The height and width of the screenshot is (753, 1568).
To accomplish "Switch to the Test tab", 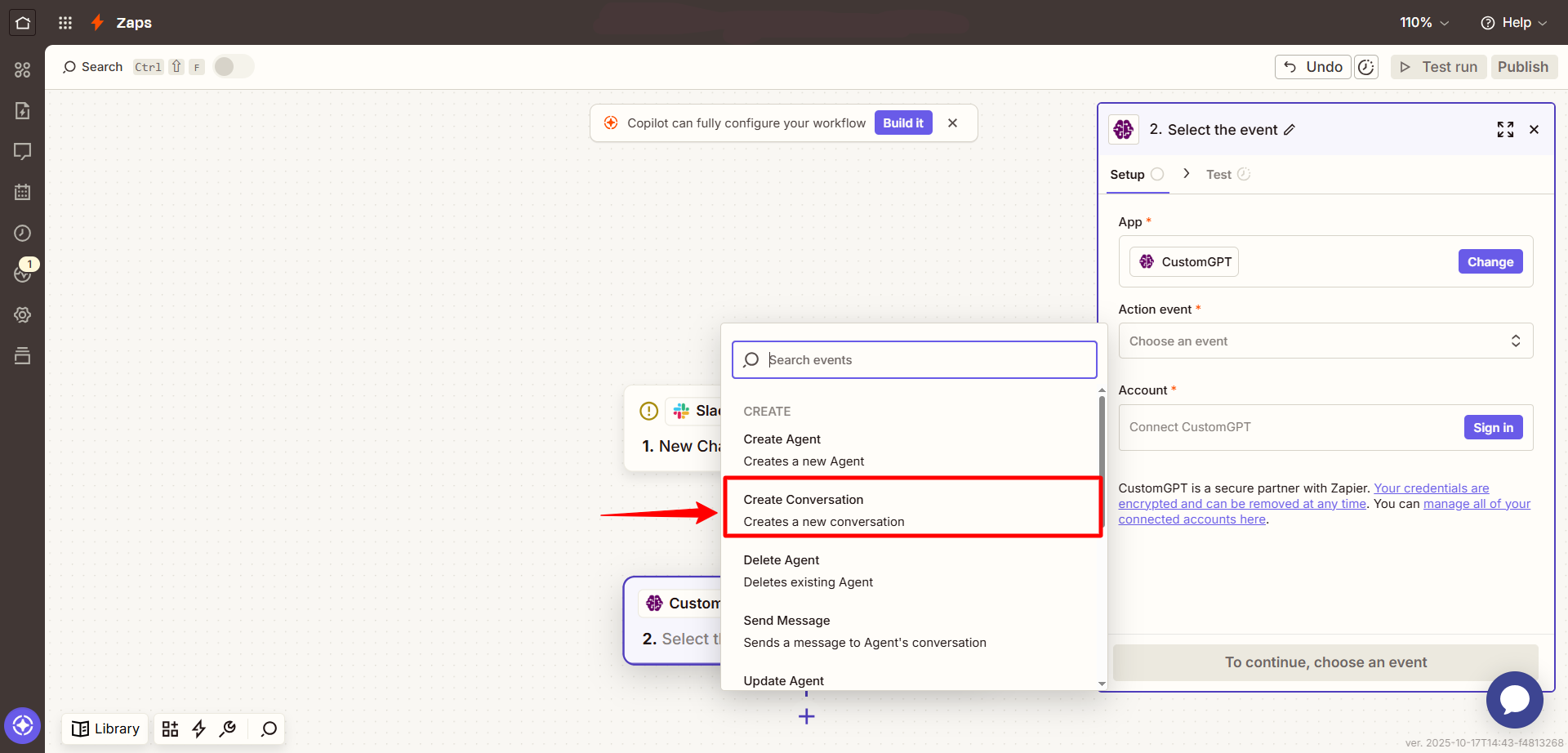I will pyautogui.click(x=1227, y=174).
